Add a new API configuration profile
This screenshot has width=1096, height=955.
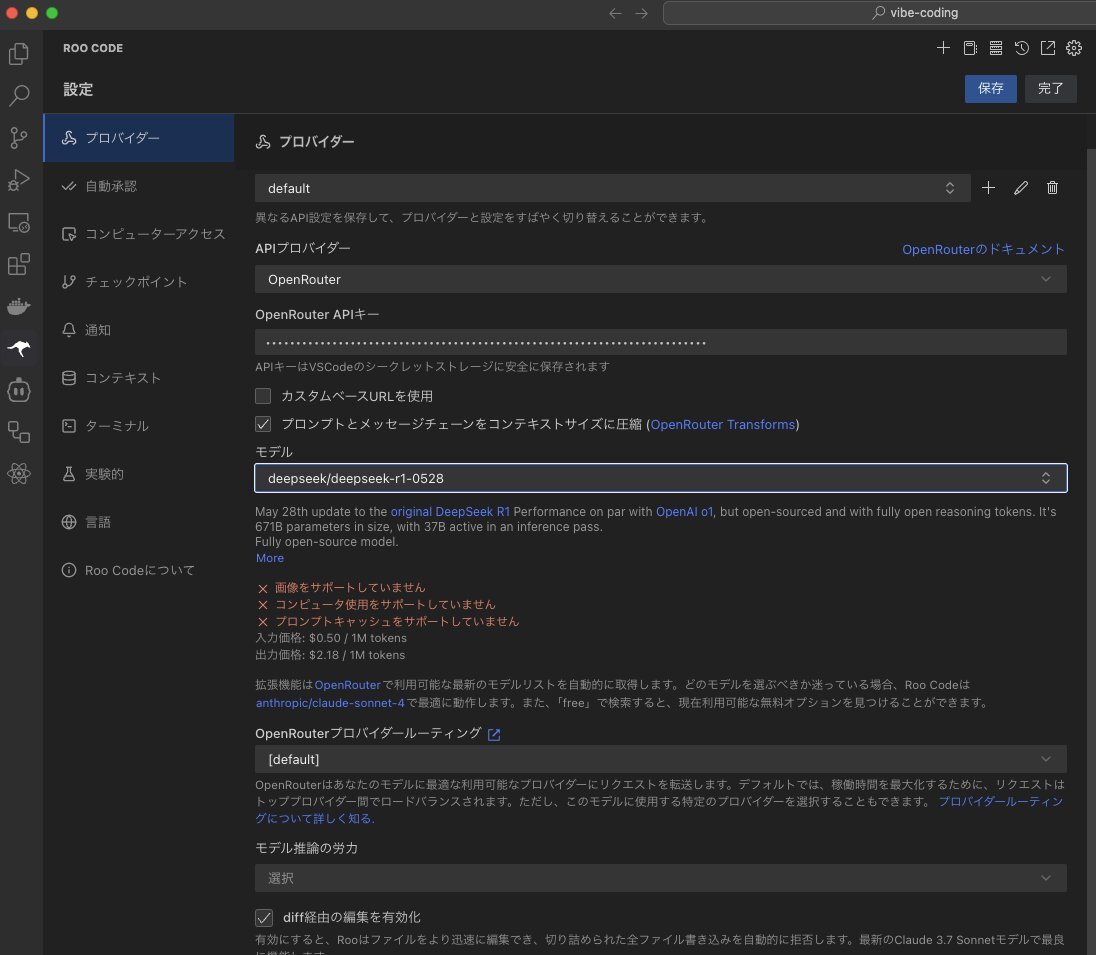tap(988, 187)
